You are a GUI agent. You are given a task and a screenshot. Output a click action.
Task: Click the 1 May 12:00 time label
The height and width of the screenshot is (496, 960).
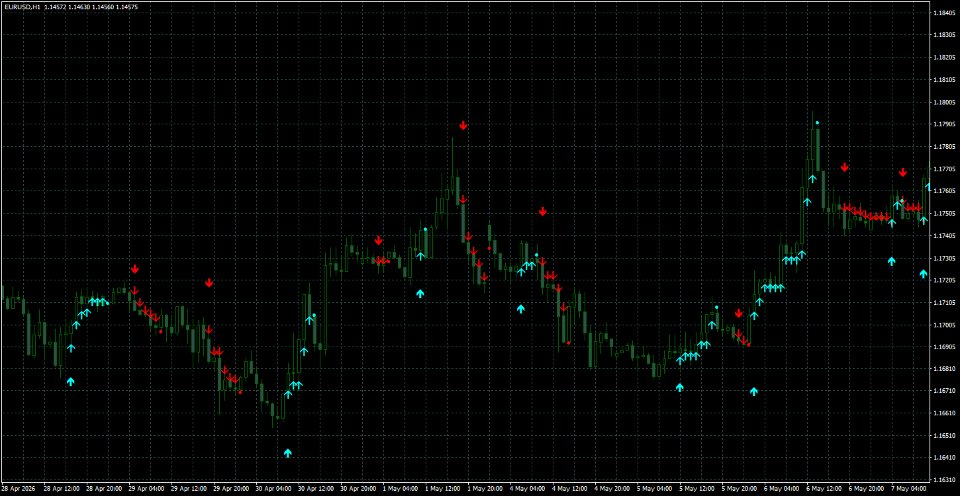[x=444, y=489]
